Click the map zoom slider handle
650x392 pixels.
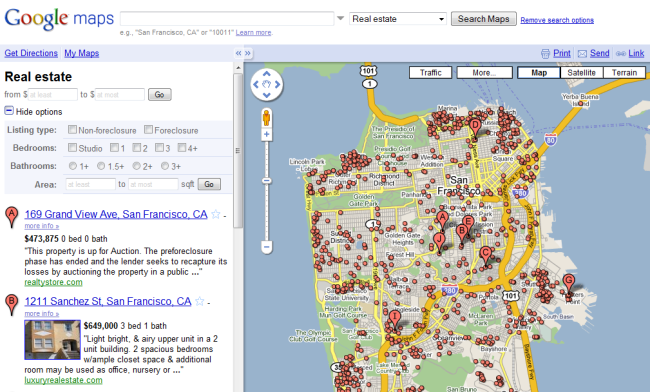pyautogui.click(x=267, y=181)
